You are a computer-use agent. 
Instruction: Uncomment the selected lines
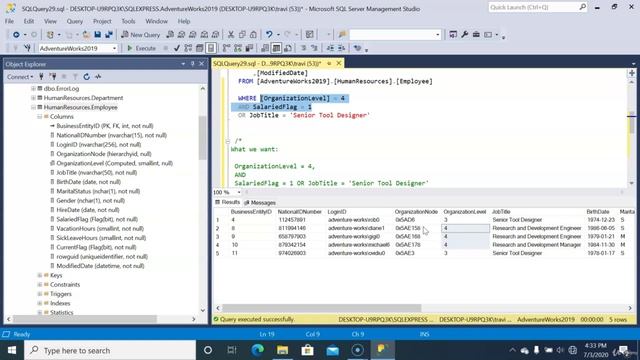coord(314,48)
